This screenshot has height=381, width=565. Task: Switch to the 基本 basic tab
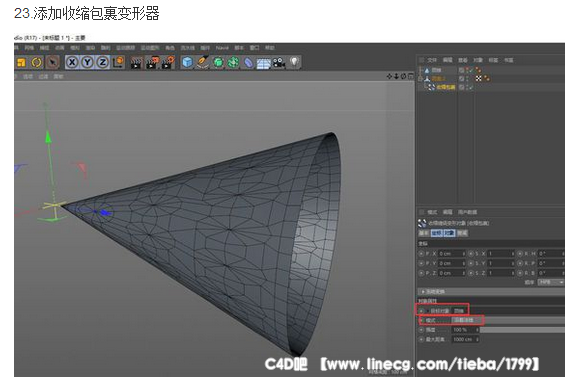click(x=424, y=233)
